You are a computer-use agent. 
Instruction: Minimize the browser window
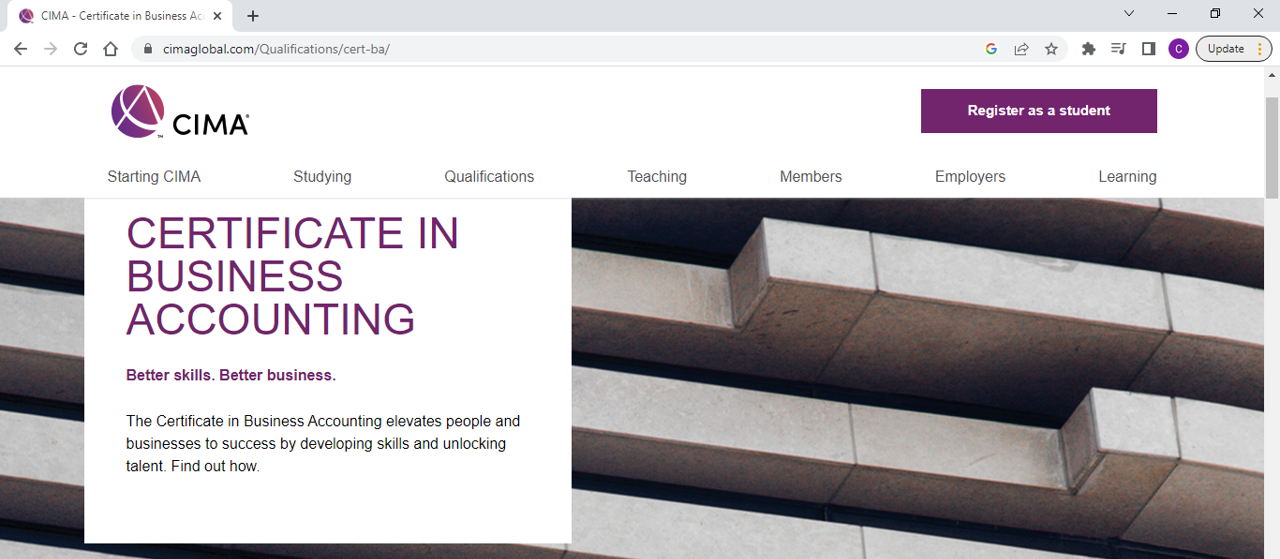[x=1172, y=14]
